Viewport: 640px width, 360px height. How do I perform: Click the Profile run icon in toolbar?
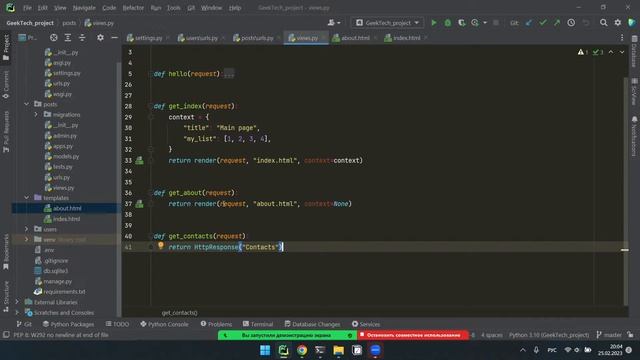(x=475, y=23)
